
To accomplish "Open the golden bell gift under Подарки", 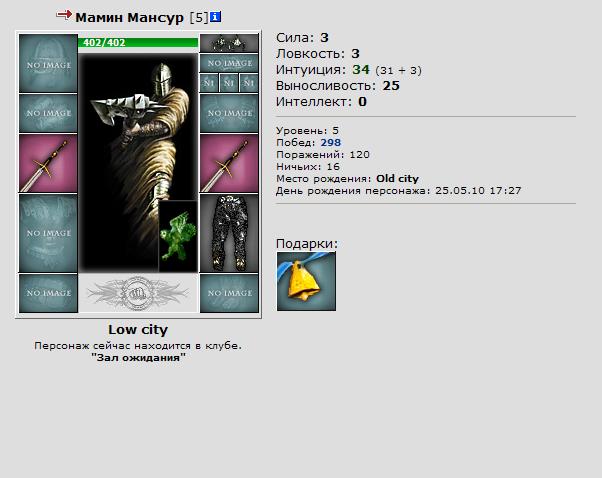I will pyautogui.click(x=306, y=281).
